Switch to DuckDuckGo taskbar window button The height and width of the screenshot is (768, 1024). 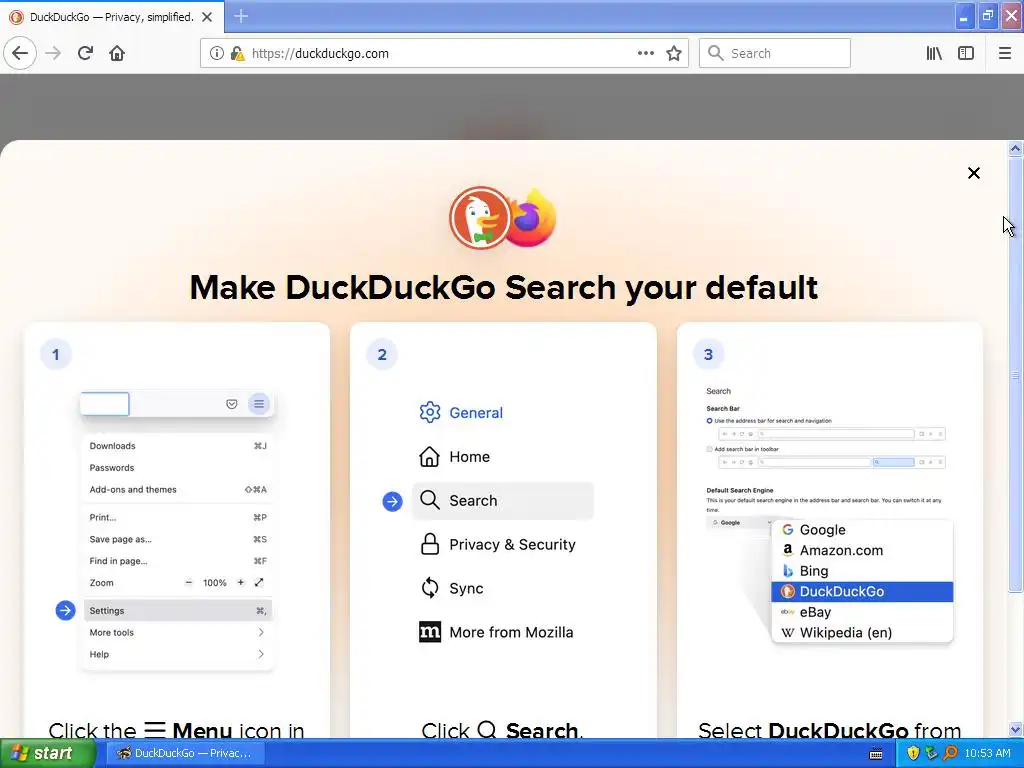[x=186, y=753]
